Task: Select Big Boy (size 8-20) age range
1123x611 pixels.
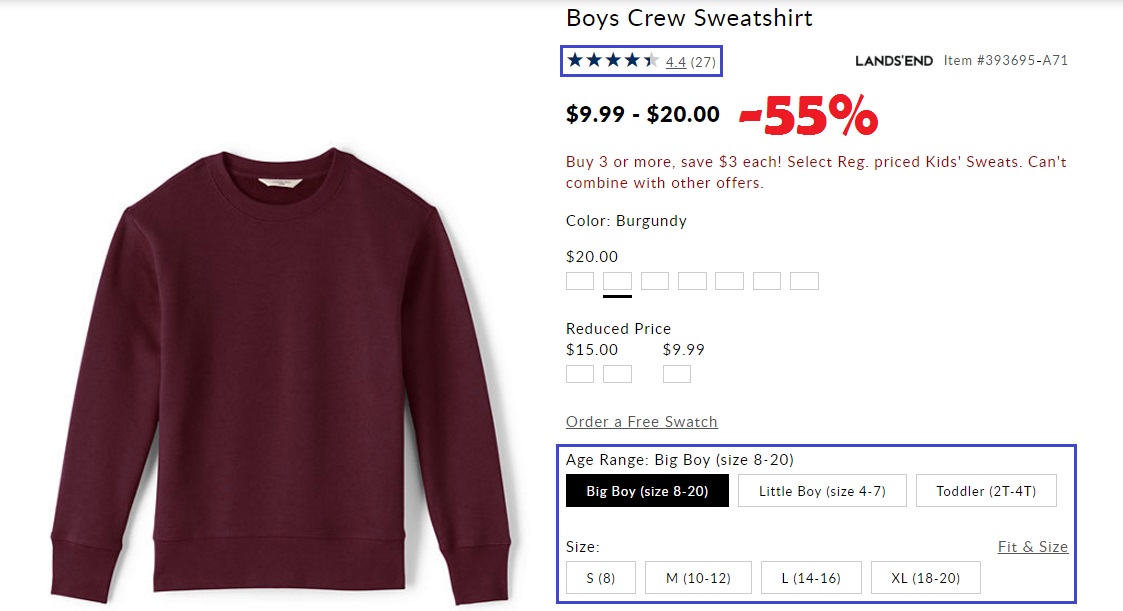Action: pos(647,491)
